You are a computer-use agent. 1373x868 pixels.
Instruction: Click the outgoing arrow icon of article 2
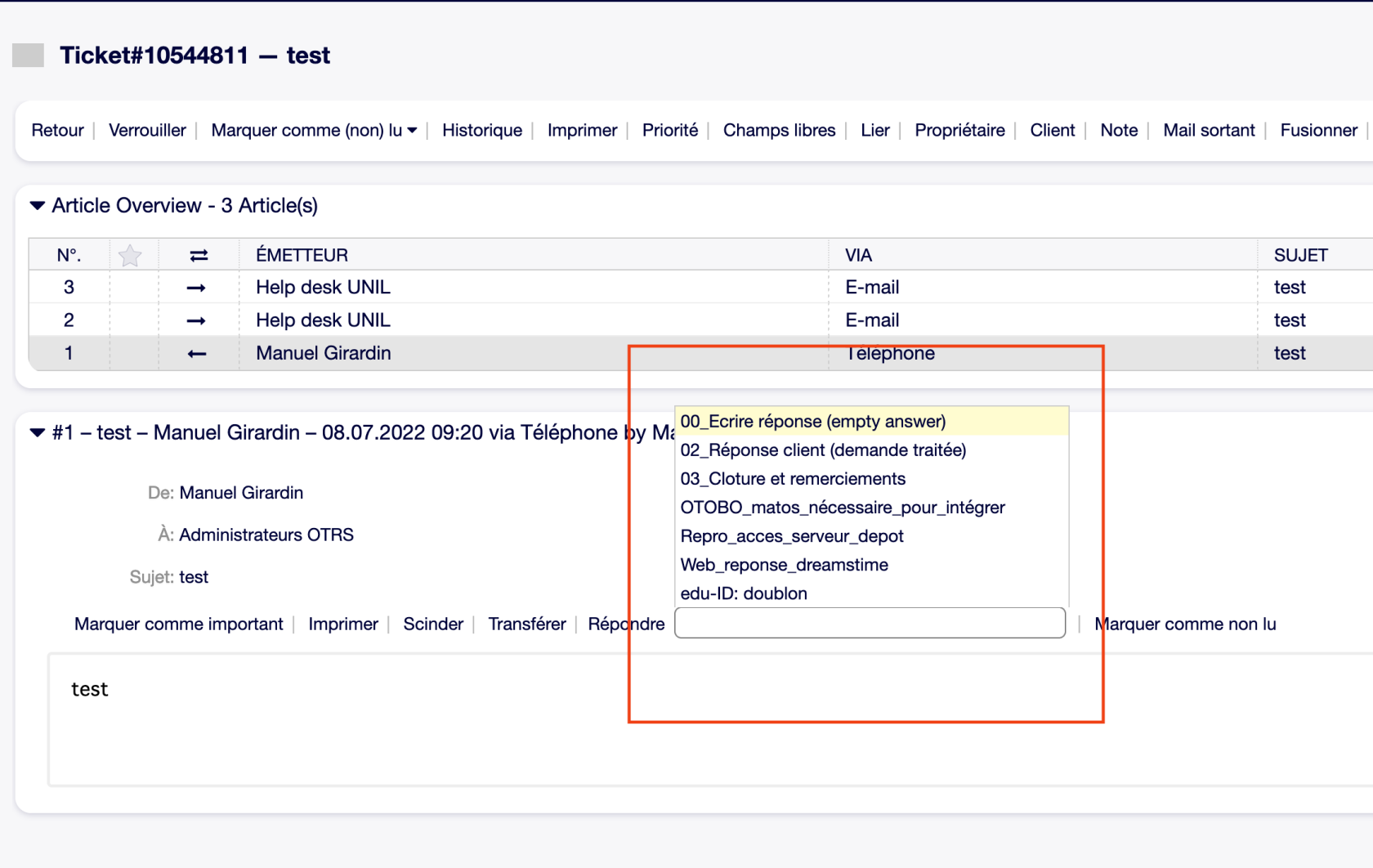coord(196,320)
